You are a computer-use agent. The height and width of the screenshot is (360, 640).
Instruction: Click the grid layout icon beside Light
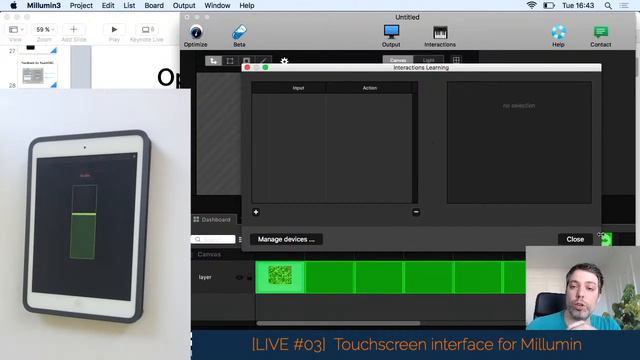point(456,60)
